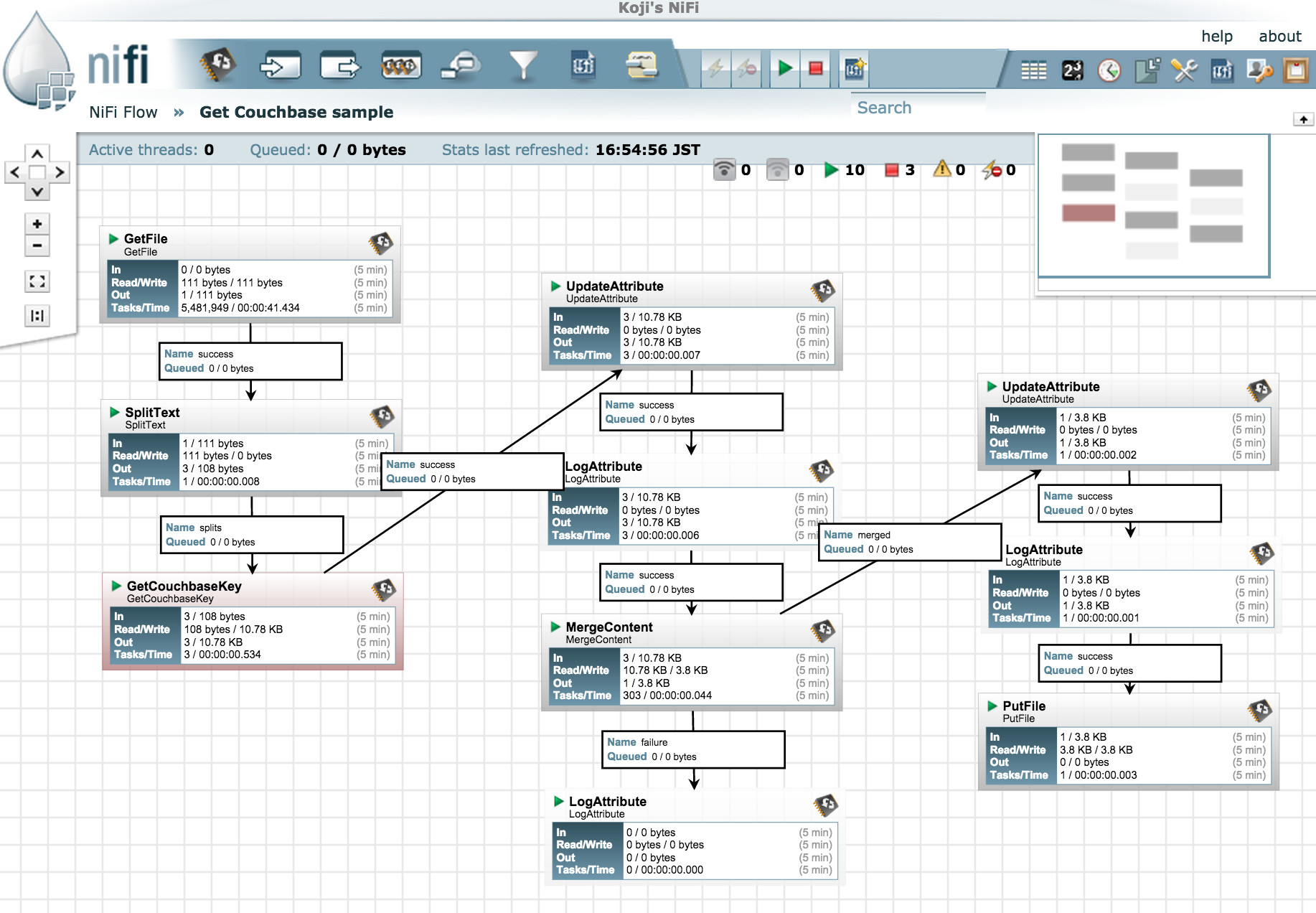Image resolution: width=1316 pixels, height=913 pixels.
Task: Click the PutFile processor type icon
Action: tap(1259, 711)
